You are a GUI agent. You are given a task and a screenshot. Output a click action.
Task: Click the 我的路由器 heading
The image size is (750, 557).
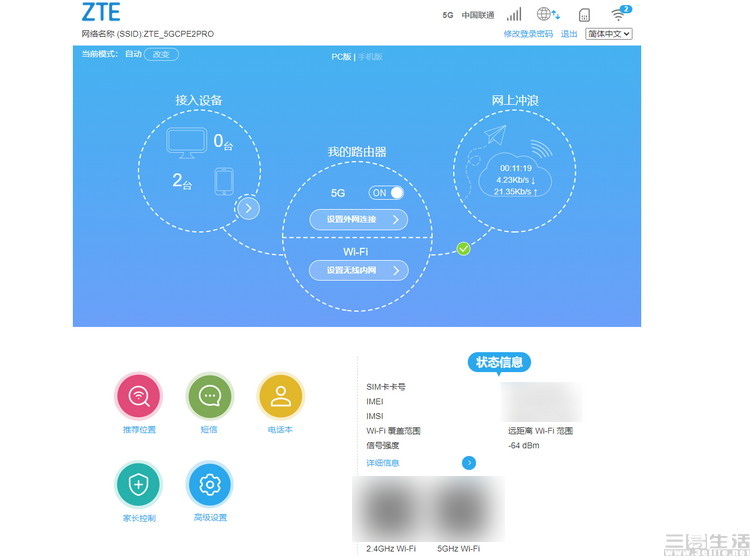click(357, 152)
